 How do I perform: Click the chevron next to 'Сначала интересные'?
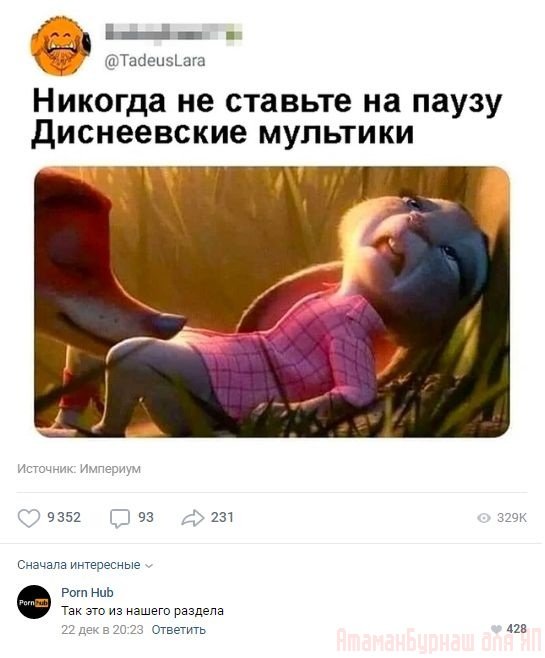click(149, 566)
